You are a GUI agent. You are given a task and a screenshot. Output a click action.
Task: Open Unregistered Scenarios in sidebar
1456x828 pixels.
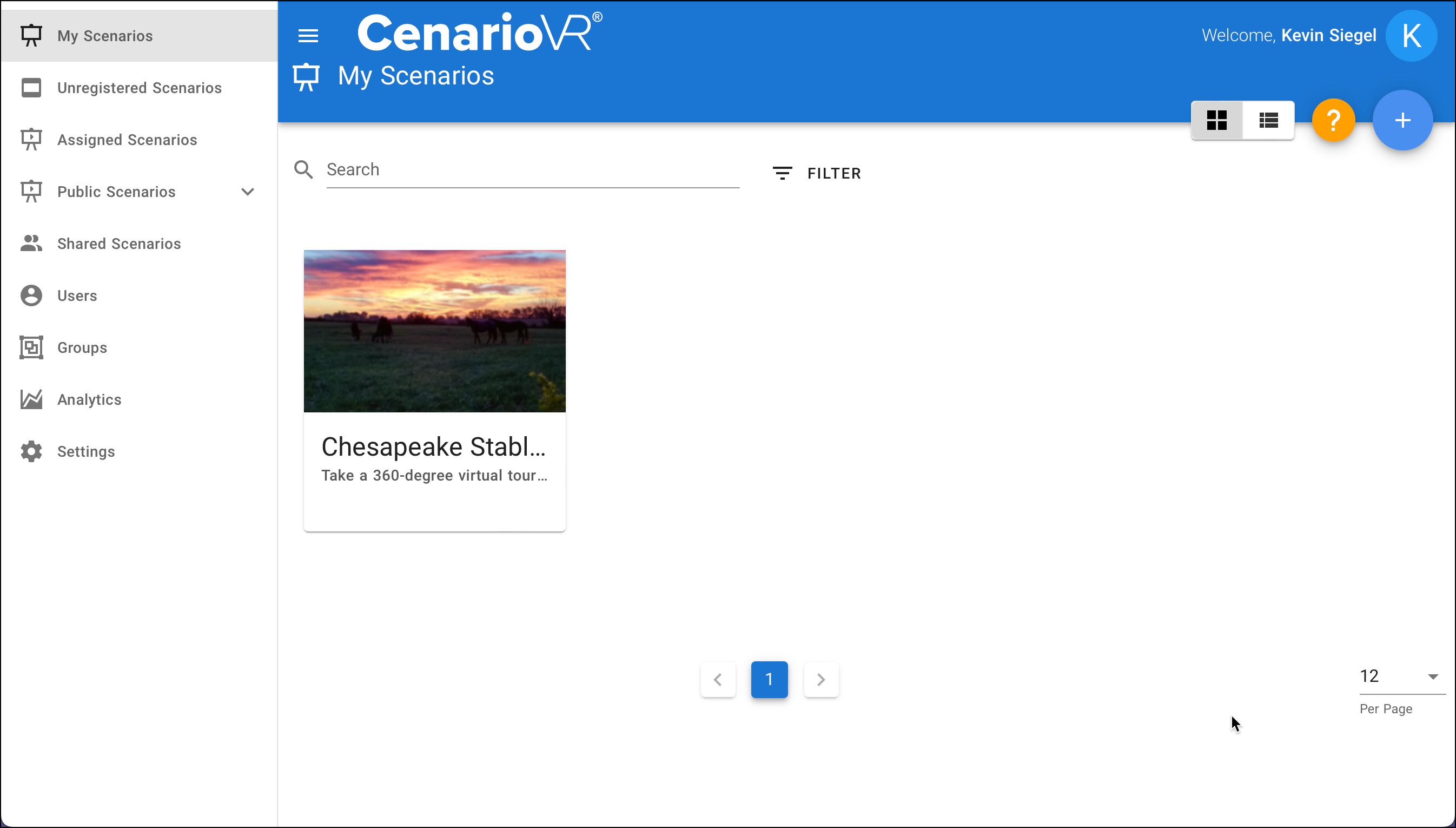click(x=139, y=88)
